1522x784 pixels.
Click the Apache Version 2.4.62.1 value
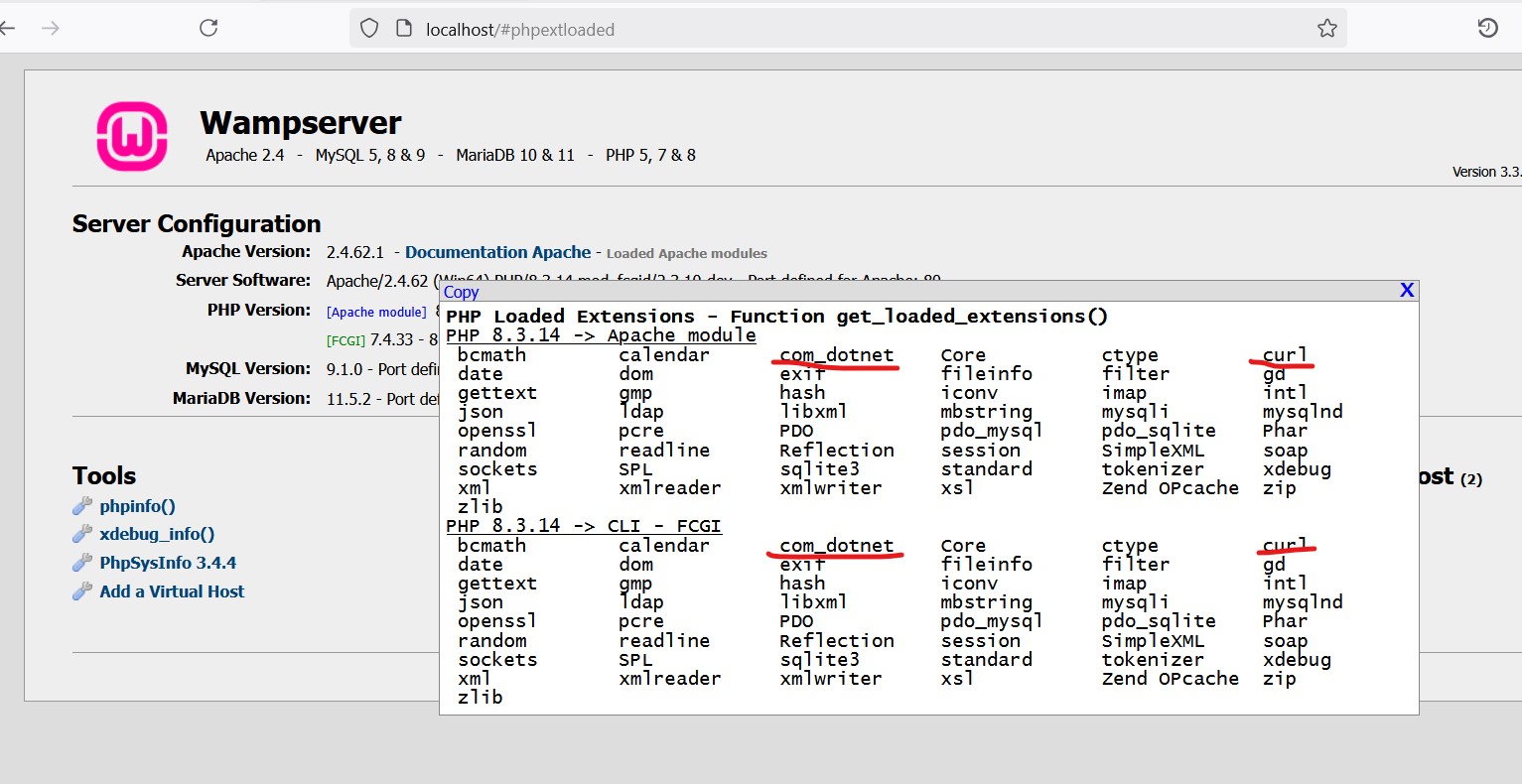355,252
